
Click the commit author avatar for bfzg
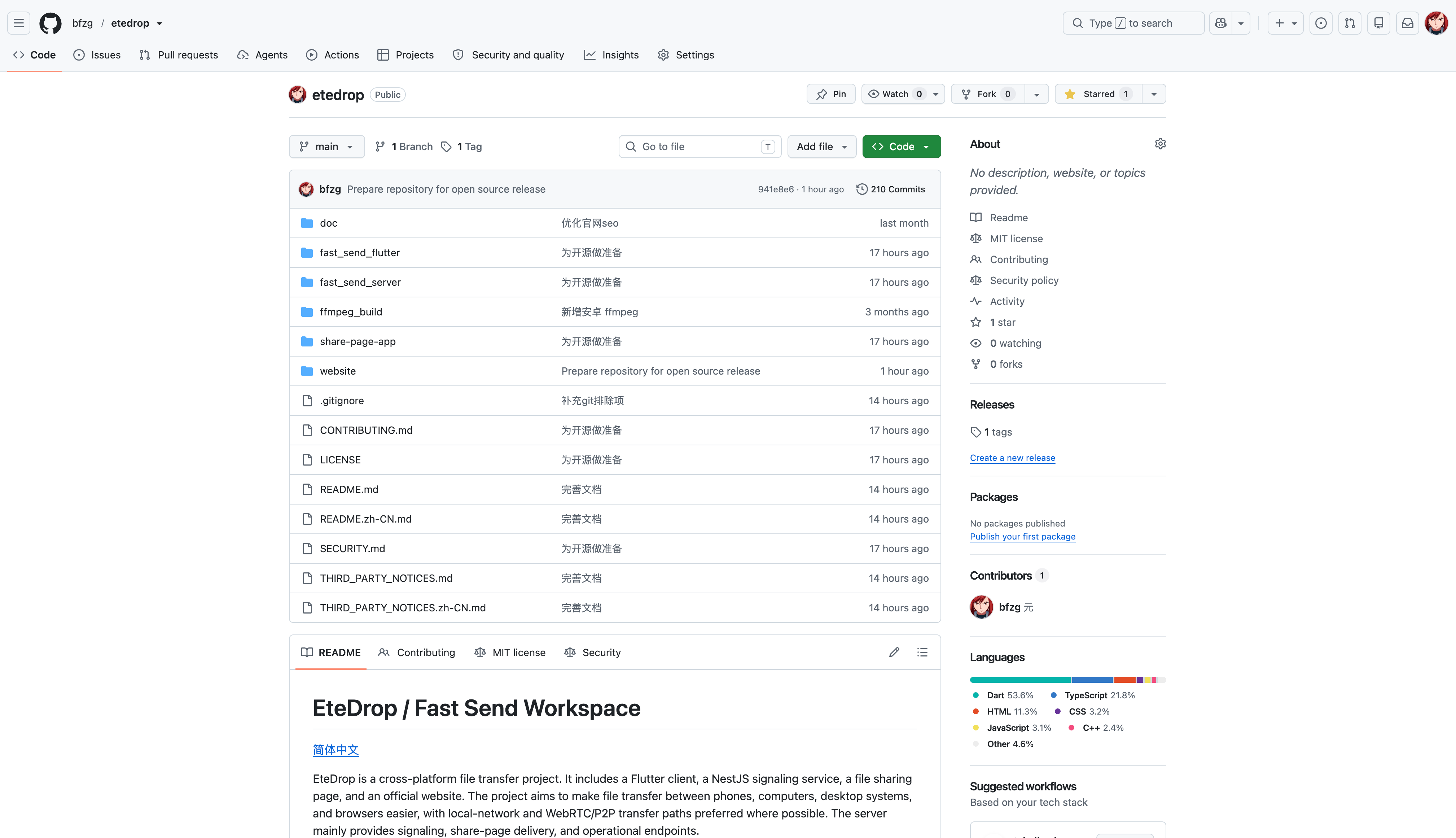click(306, 189)
